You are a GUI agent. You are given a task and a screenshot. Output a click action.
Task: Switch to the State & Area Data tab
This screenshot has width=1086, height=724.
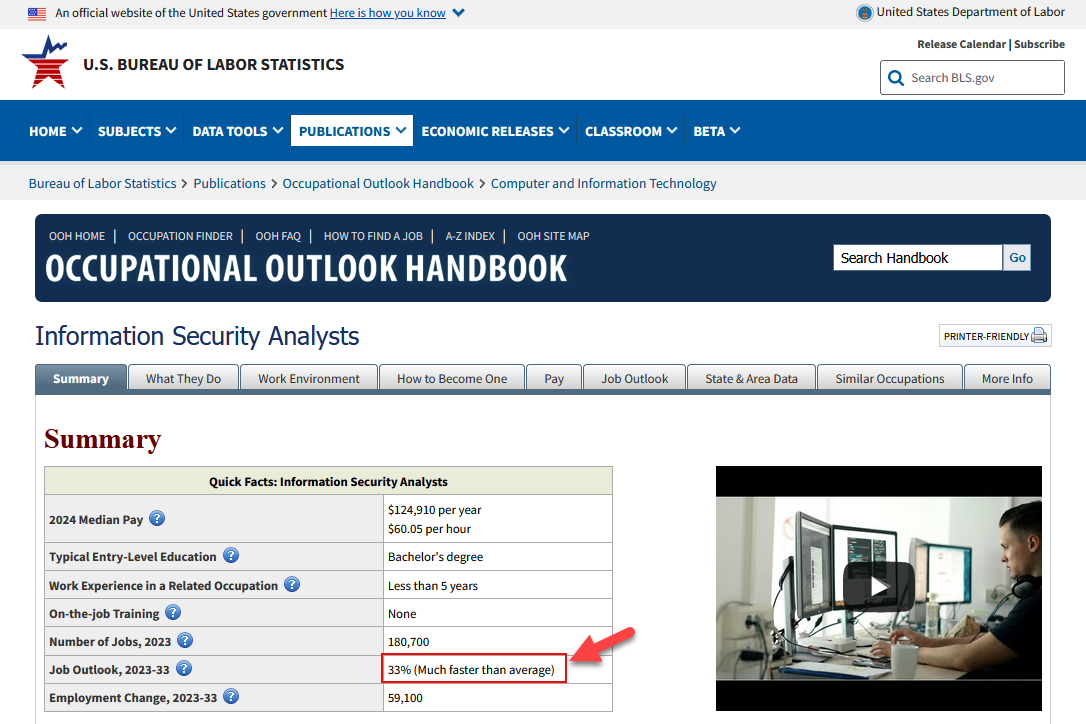[751, 379]
